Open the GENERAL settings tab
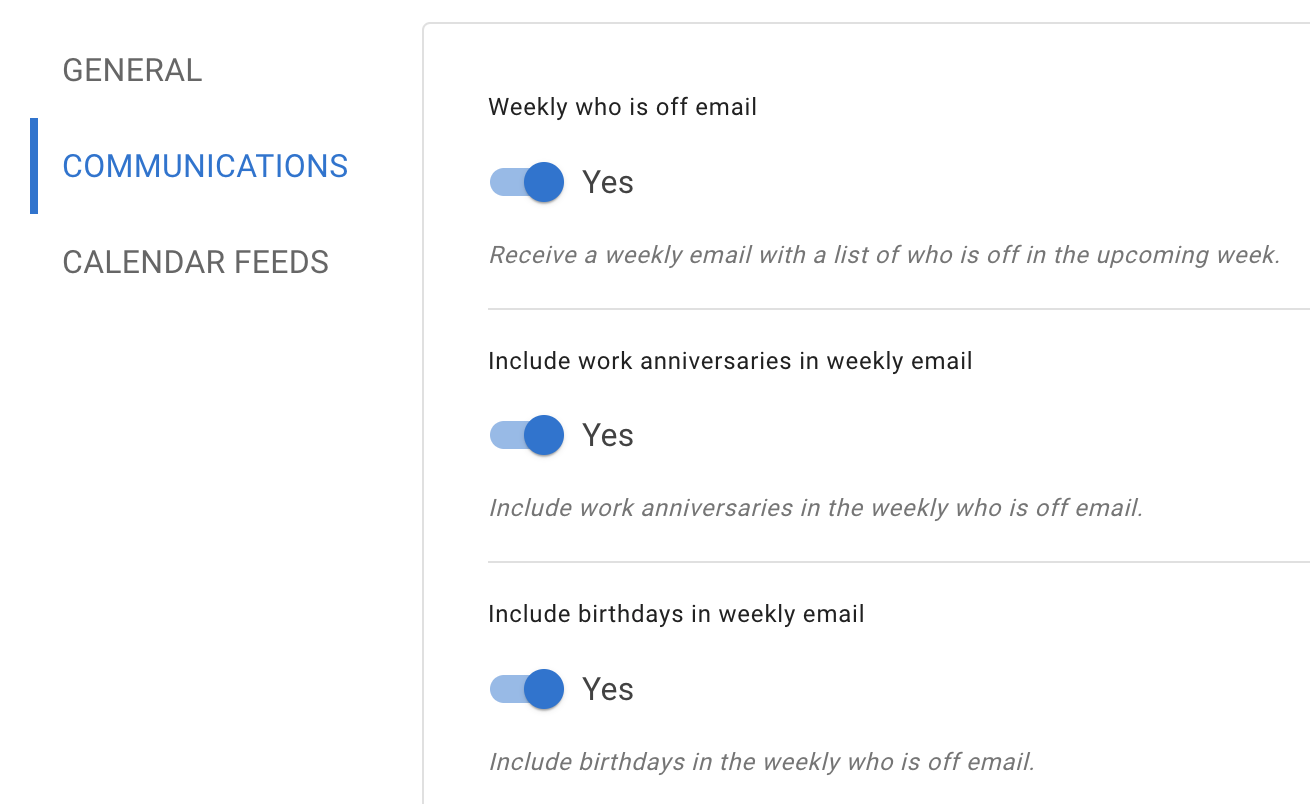 (x=131, y=70)
